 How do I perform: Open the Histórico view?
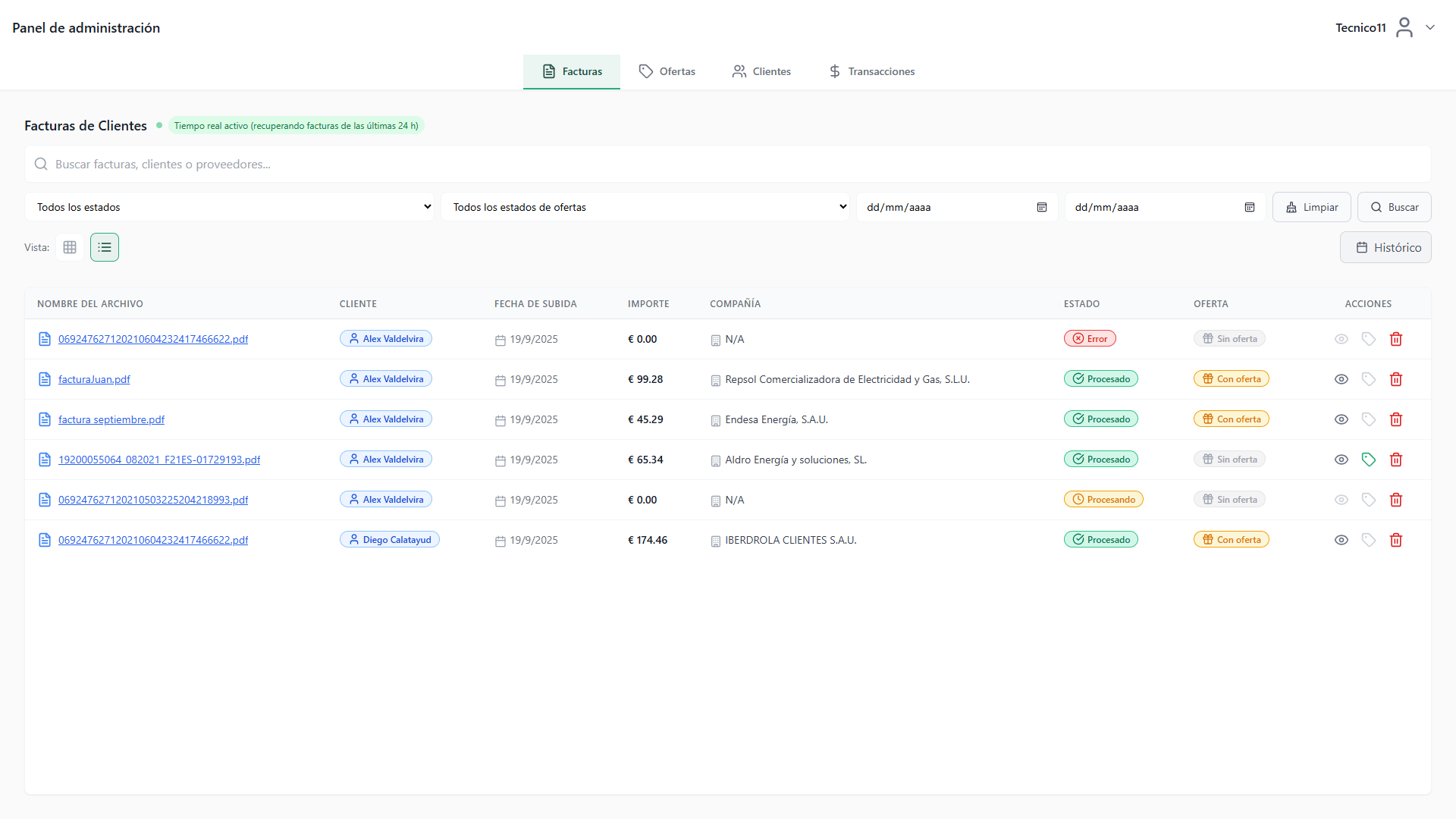[x=1385, y=247]
